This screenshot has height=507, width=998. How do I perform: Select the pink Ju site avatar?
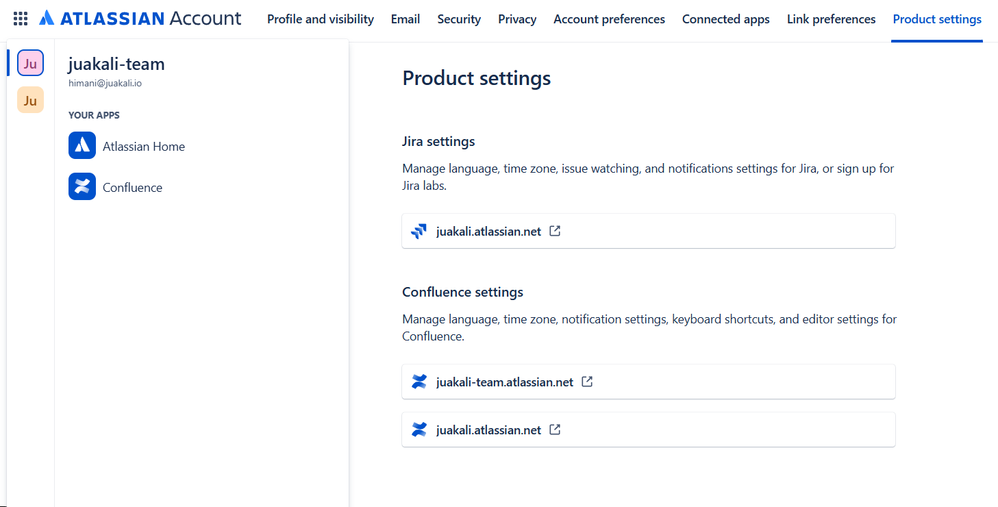point(31,63)
